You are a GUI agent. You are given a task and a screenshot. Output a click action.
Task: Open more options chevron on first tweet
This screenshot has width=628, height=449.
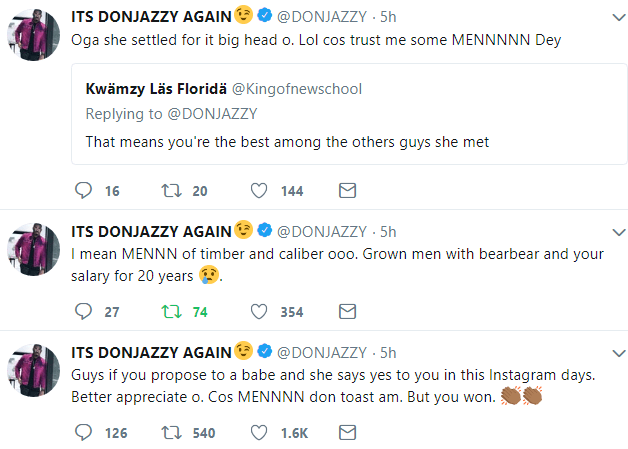(x=610, y=17)
